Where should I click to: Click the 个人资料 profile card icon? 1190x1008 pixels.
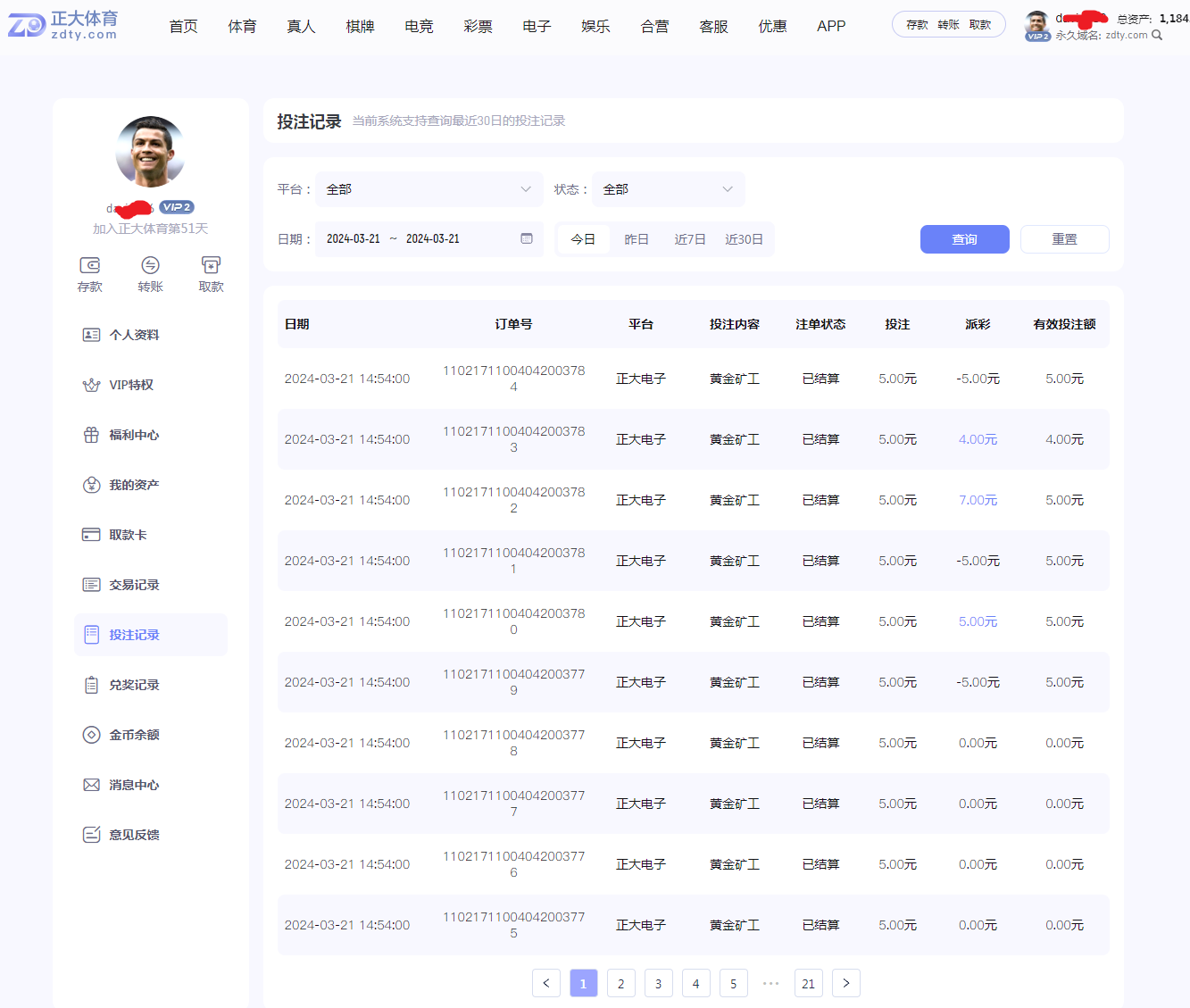point(91,335)
